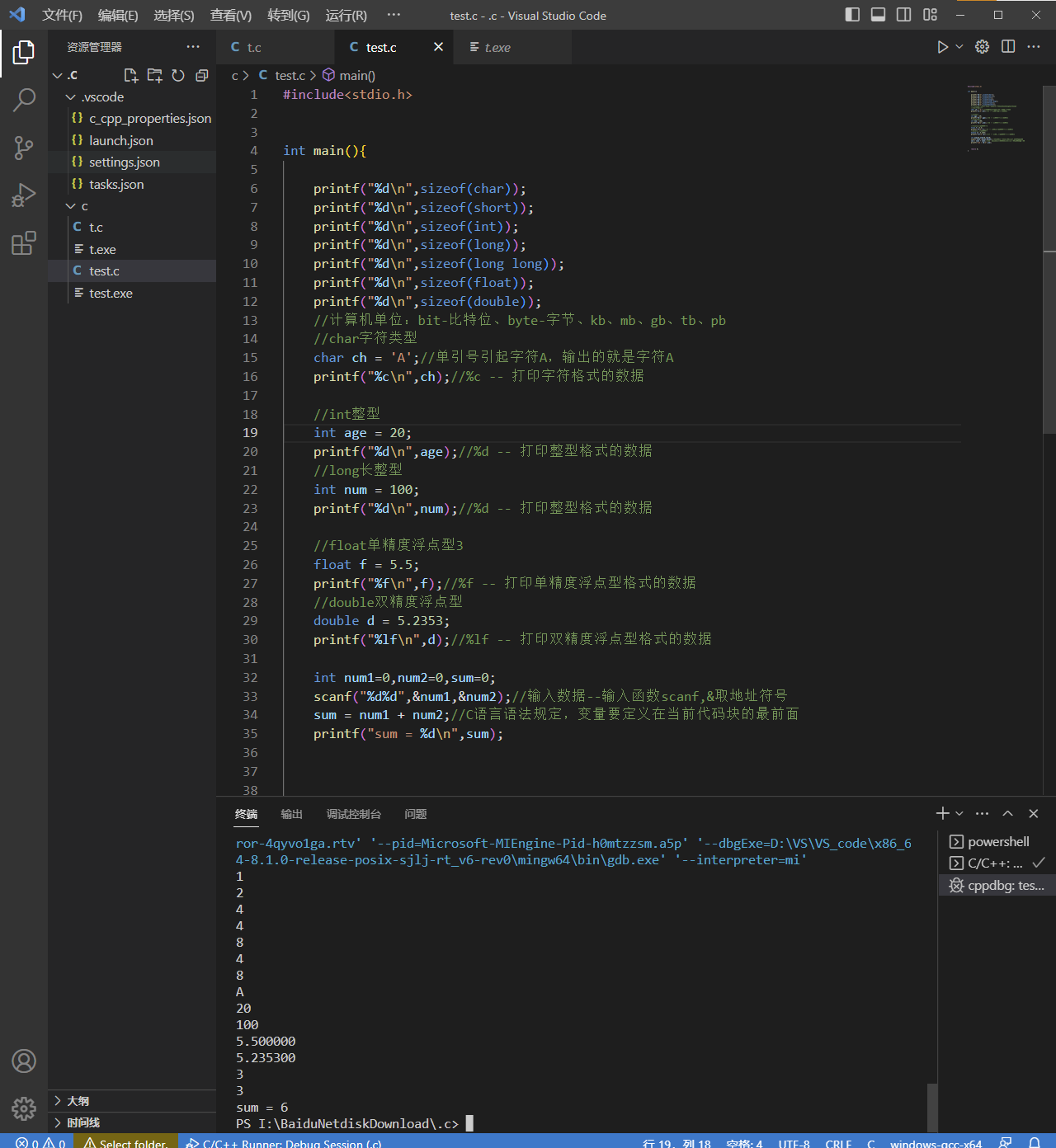Click the editor minimap preview
The width and height of the screenshot is (1056, 1148).
click(997, 117)
